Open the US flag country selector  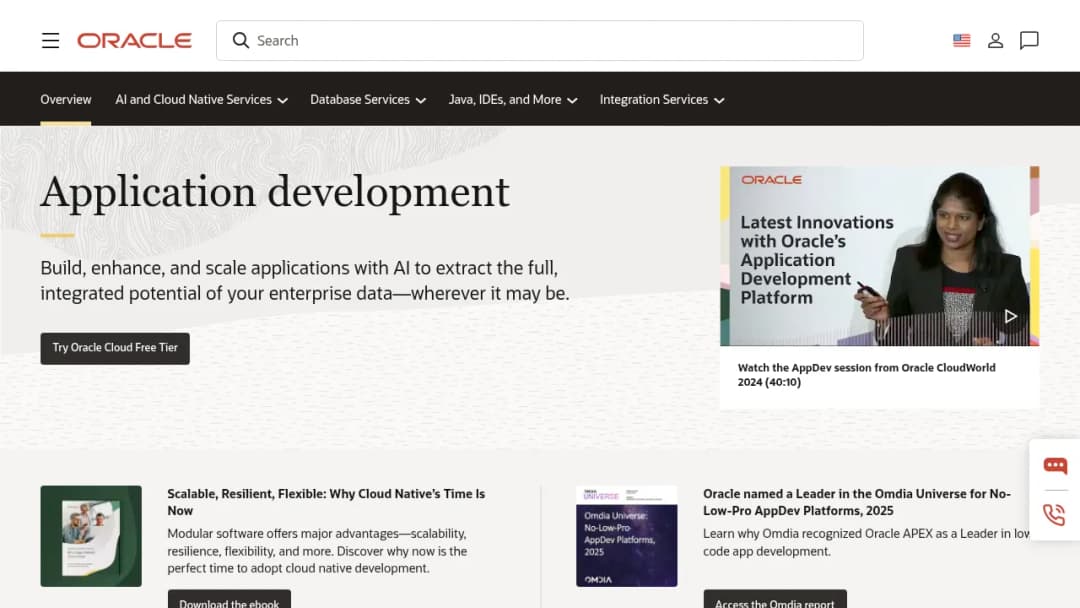(x=962, y=41)
